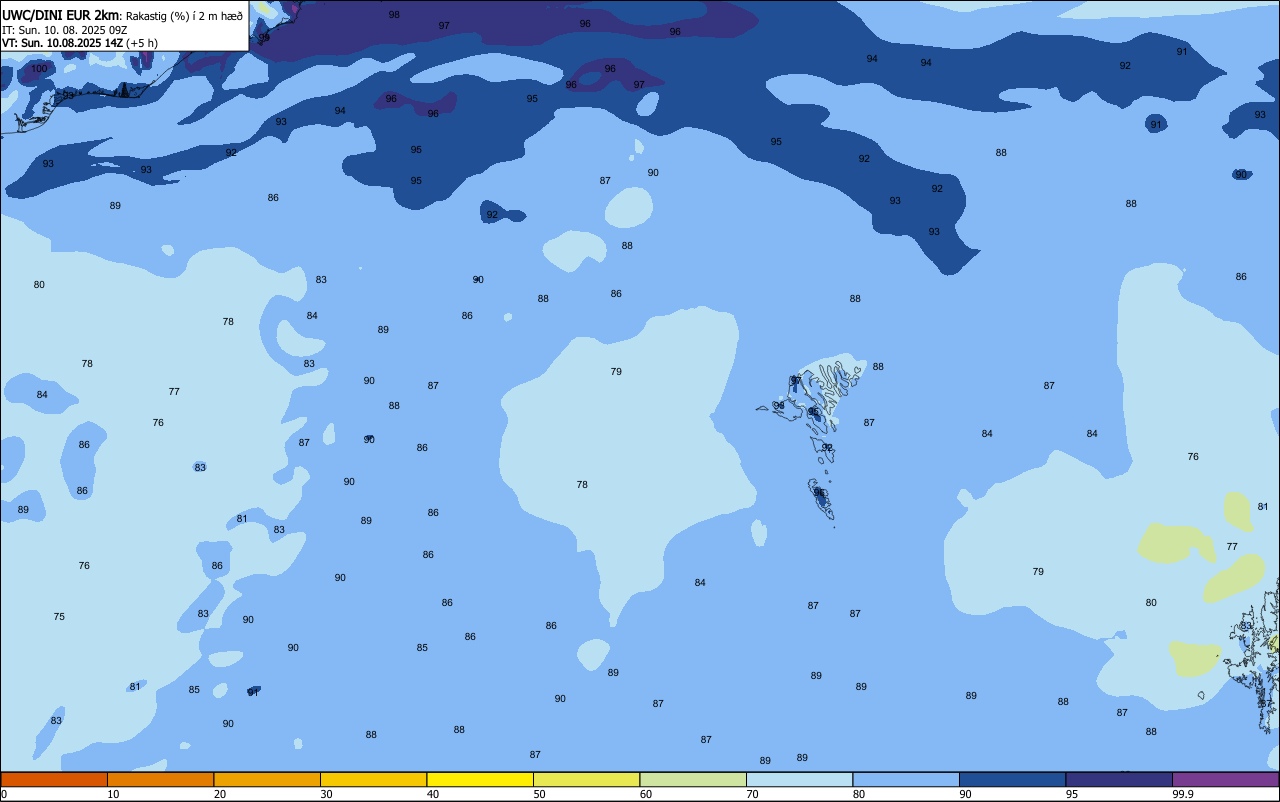Click the 70–80 pale blue legend swatch
Image resolution: width=1280 pixels, height=802 pixels.
pyautogui.click(x=799, y=779)
